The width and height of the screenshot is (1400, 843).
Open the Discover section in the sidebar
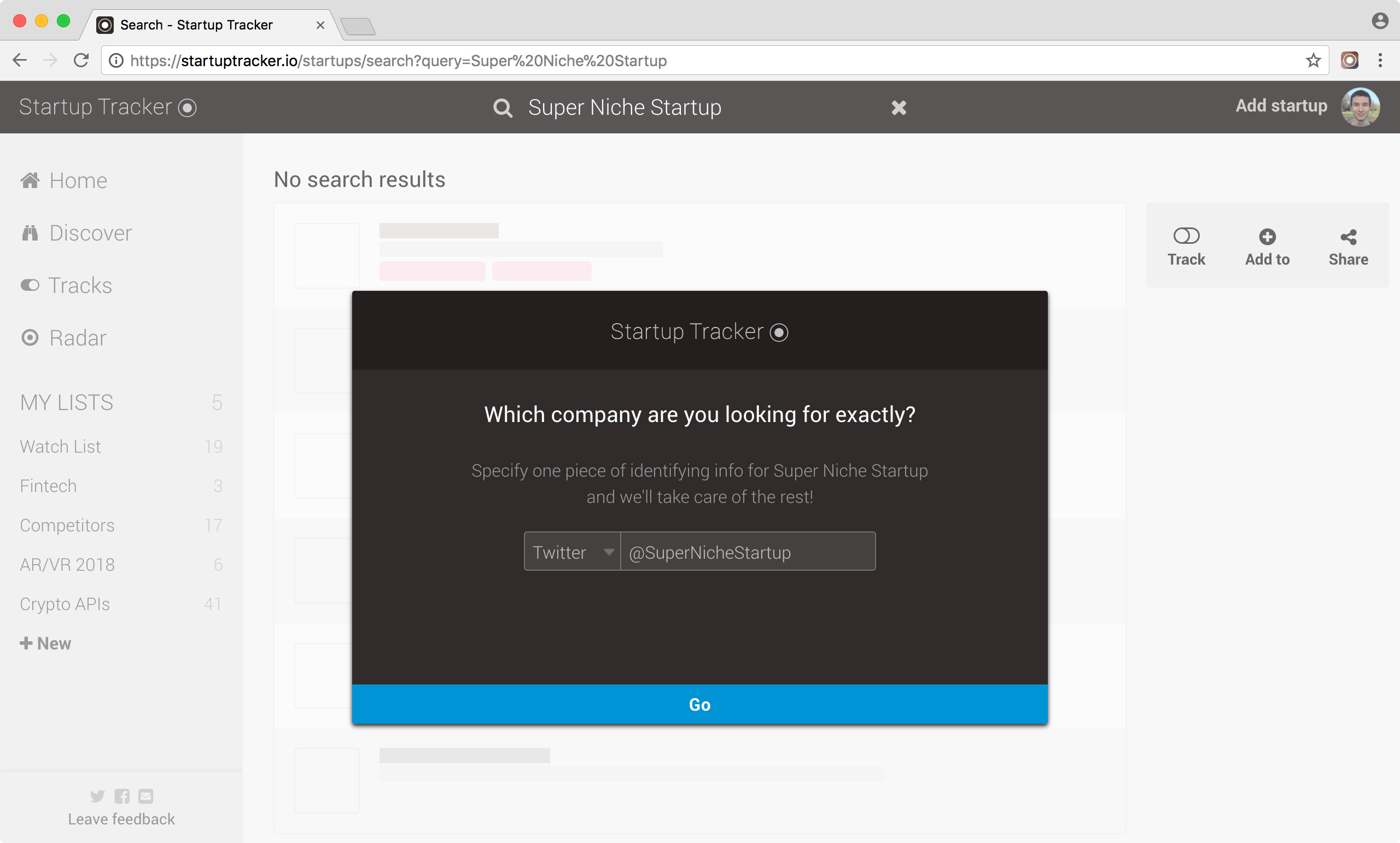click(x=90, y=232)
